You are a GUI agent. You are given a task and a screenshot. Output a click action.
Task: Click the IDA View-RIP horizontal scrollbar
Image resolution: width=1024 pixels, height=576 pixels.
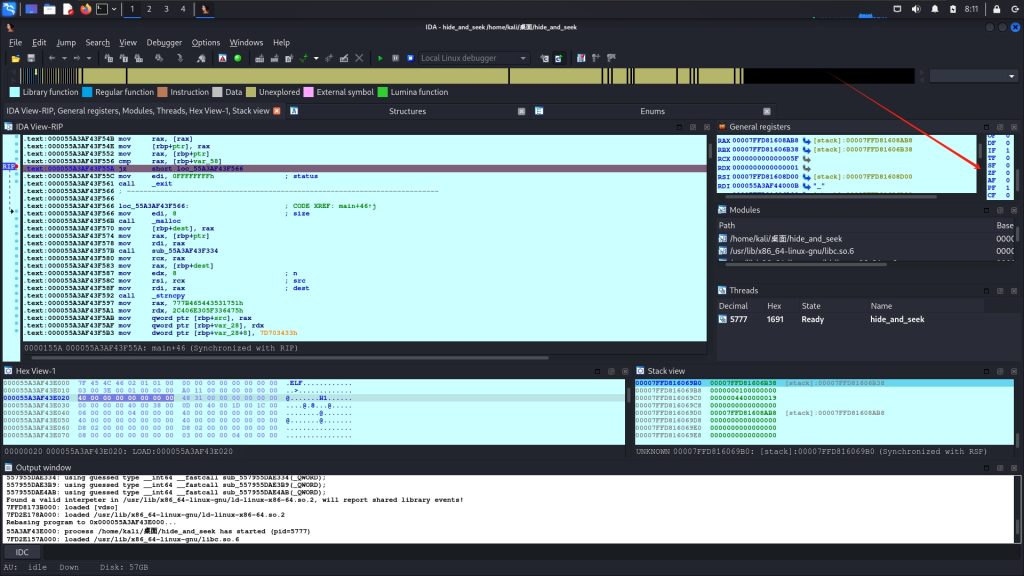pyautogui.click(x=290, y=358)
